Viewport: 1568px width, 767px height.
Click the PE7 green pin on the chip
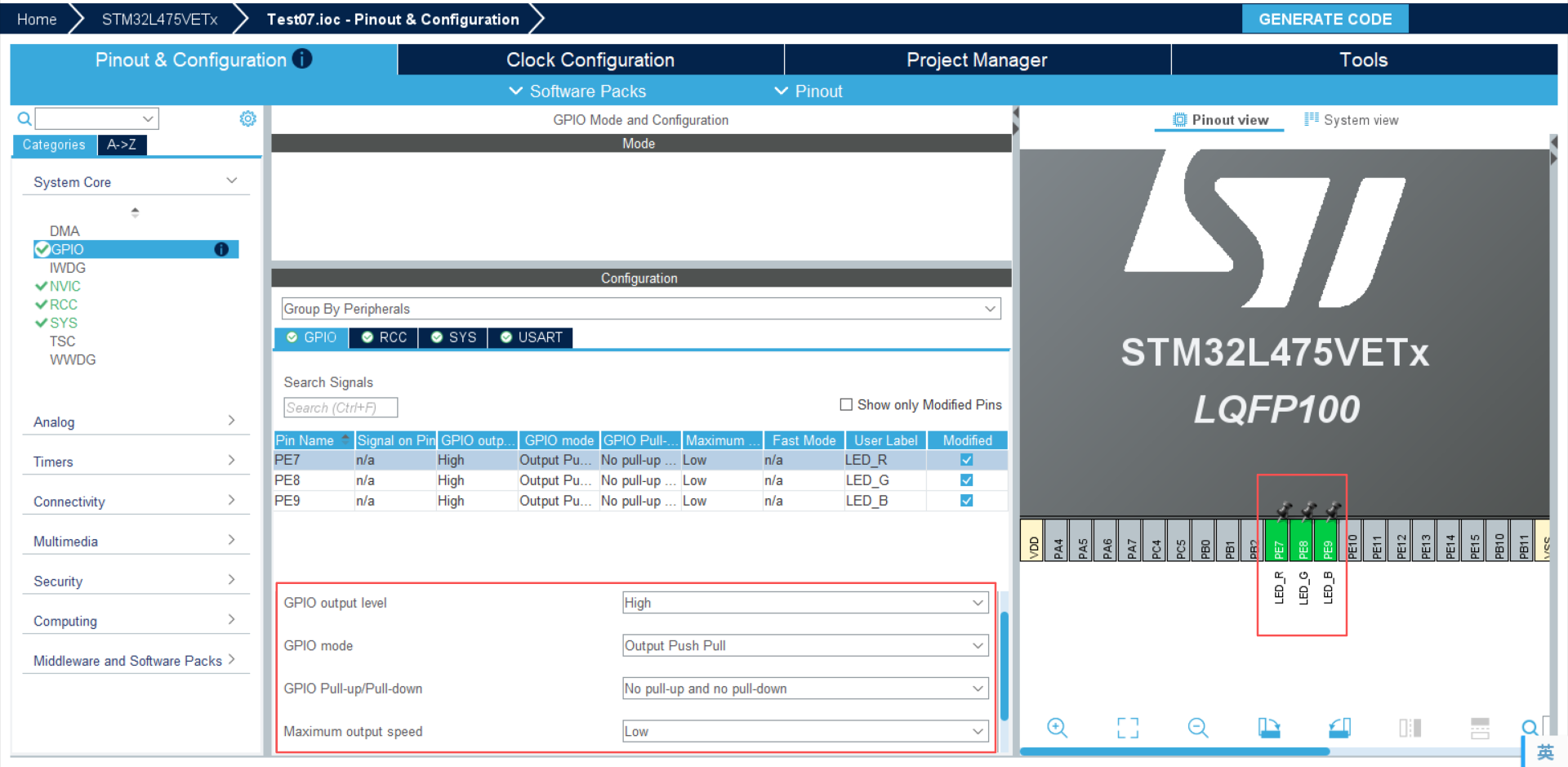tap(1278, 540)
